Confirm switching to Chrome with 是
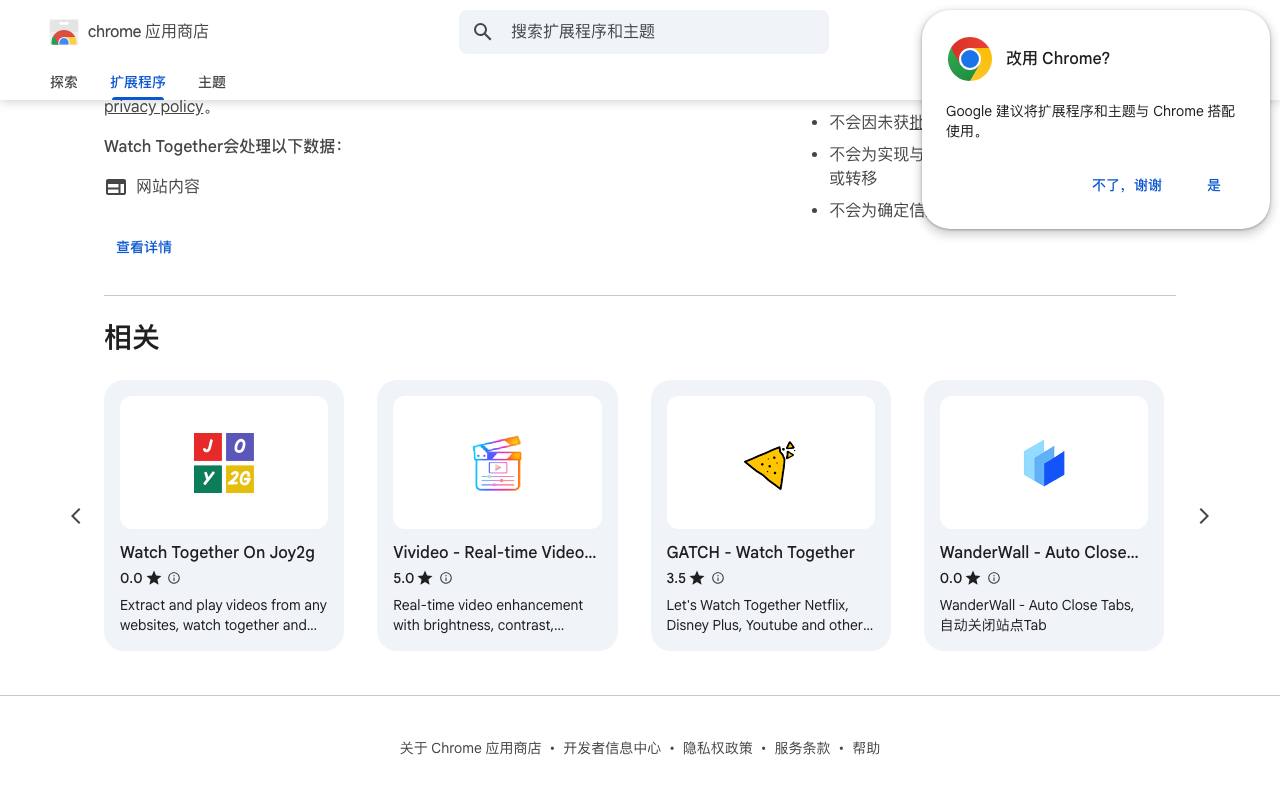The height and width of the screenshot is (800, 1280). [x=1214, y=185]
